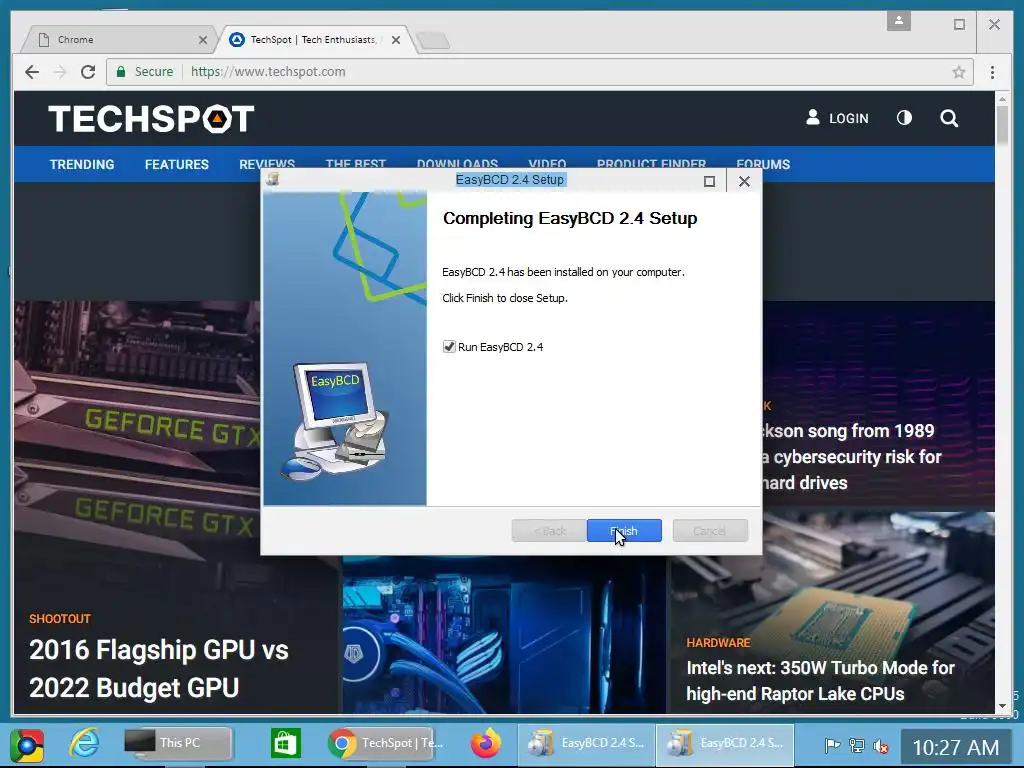Screen dimensions: 1024x768
Task: Bookmark this page with the star icon
Action: 959,72
